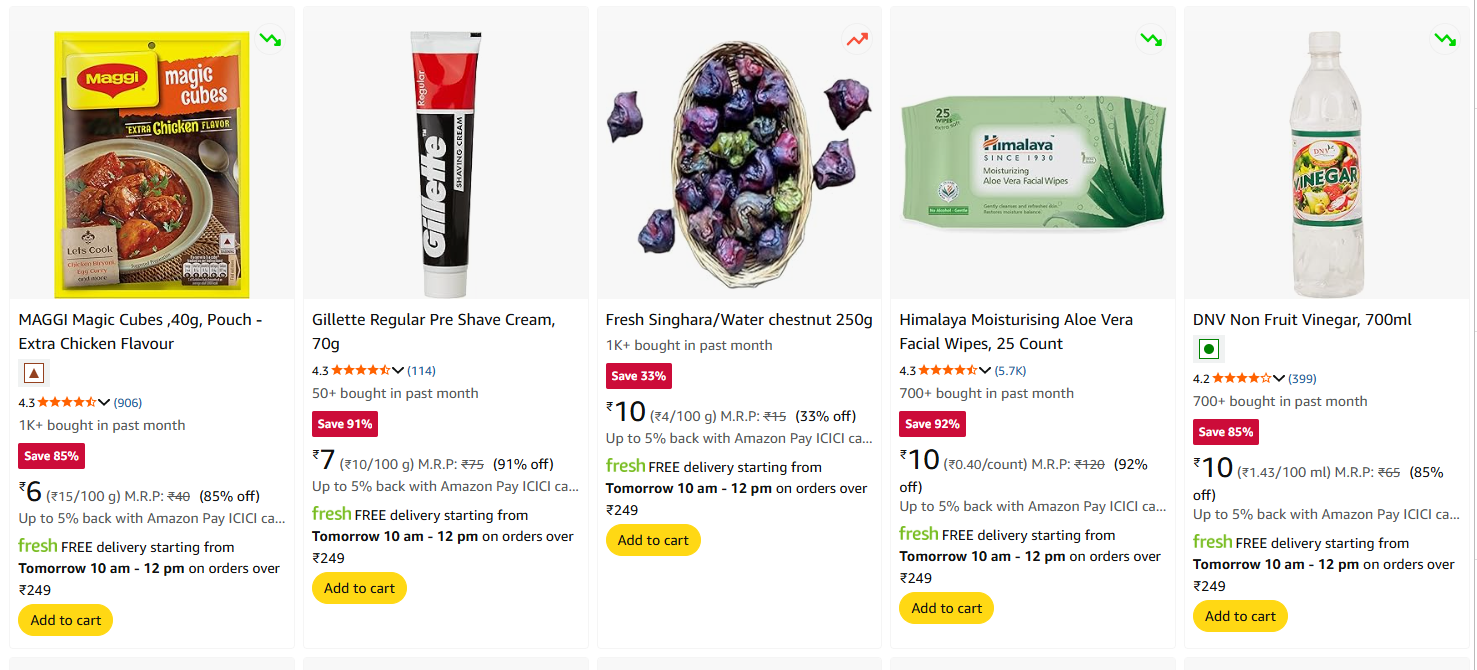
Task: Open 906 ratings count for MAGGI
Action: [128, 403]
